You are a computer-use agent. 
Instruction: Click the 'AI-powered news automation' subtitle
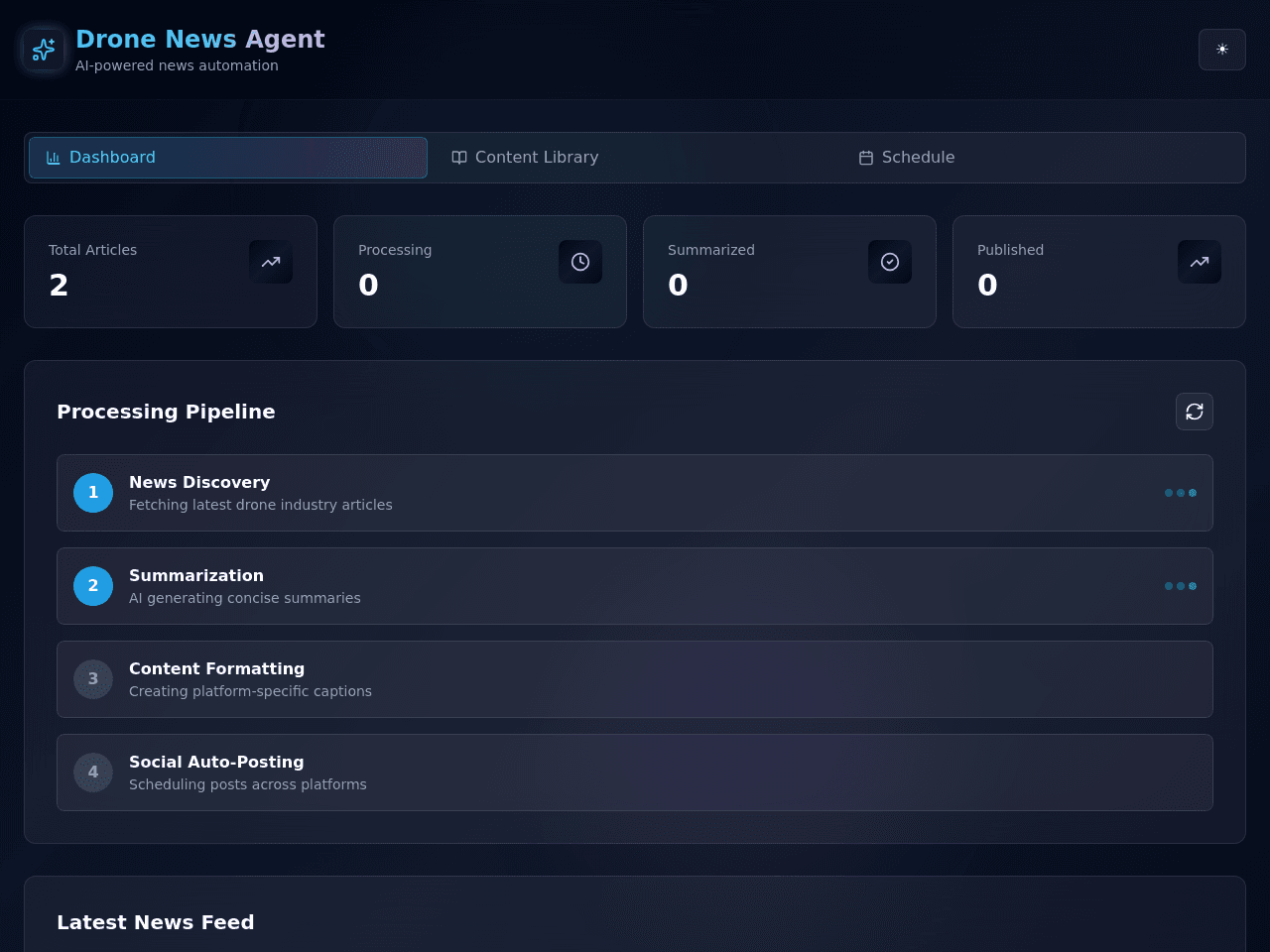pyautogui.click(x=177, y=65)
